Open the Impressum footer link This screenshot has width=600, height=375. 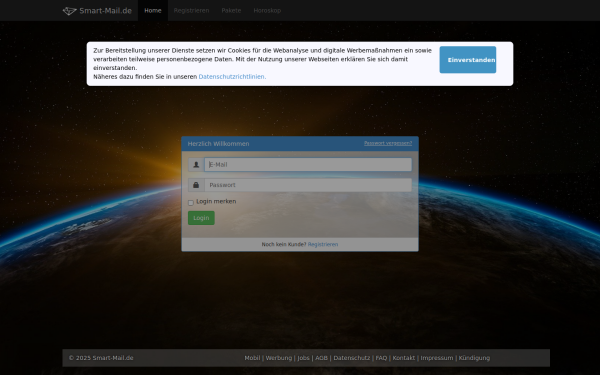pos(437,358)
